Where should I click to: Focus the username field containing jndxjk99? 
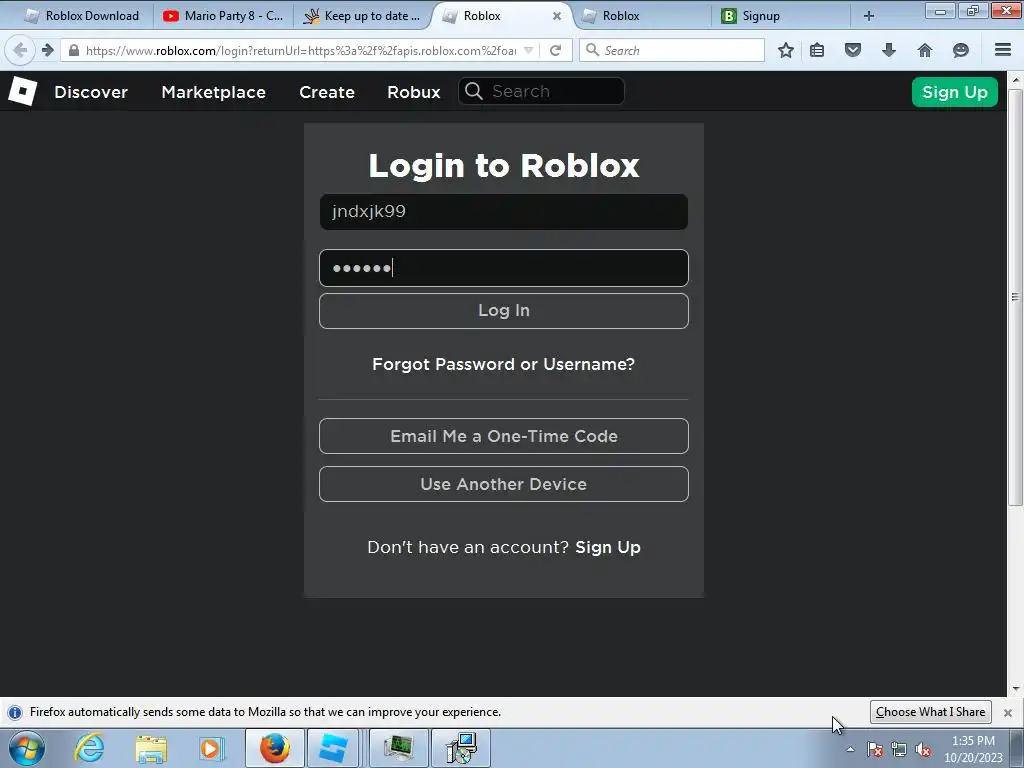coord(504,212)
